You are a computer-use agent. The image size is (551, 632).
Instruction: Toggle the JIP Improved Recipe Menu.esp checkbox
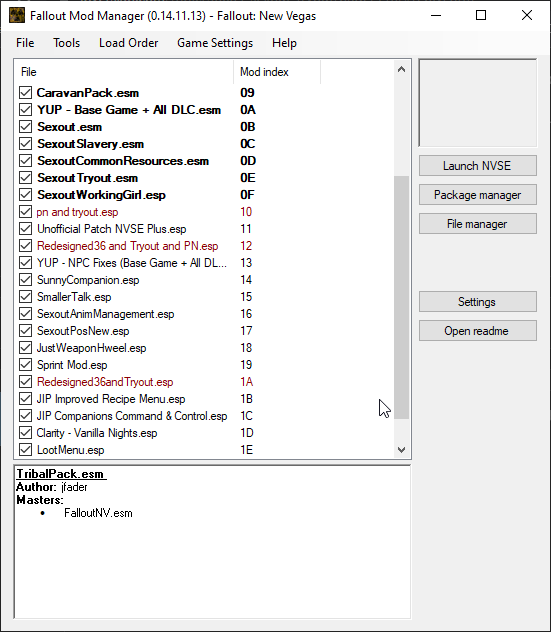click(x=25, y=399)
